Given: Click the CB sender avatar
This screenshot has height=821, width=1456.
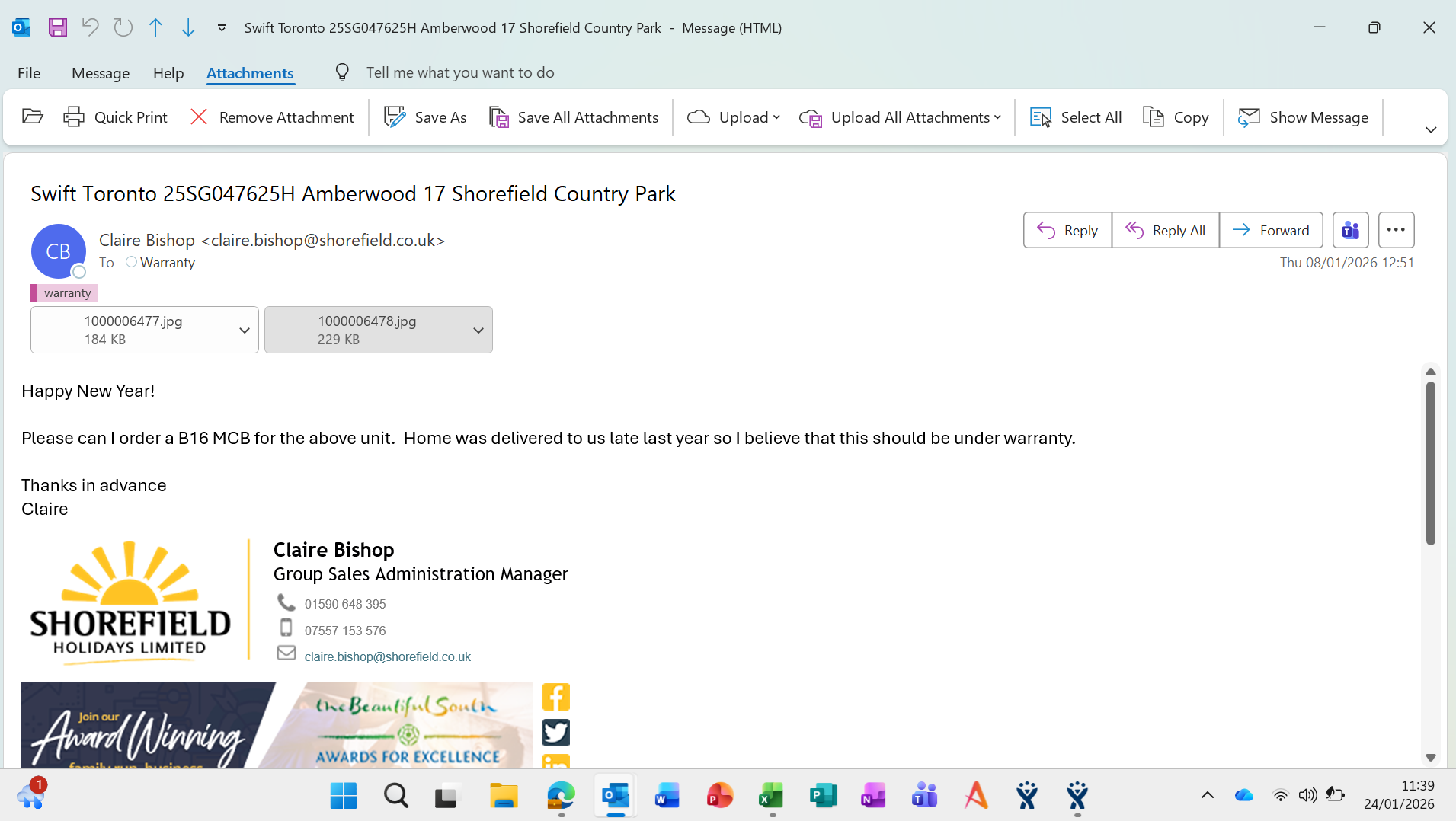Looking at the screenshot, I should [x=59, y=251].
